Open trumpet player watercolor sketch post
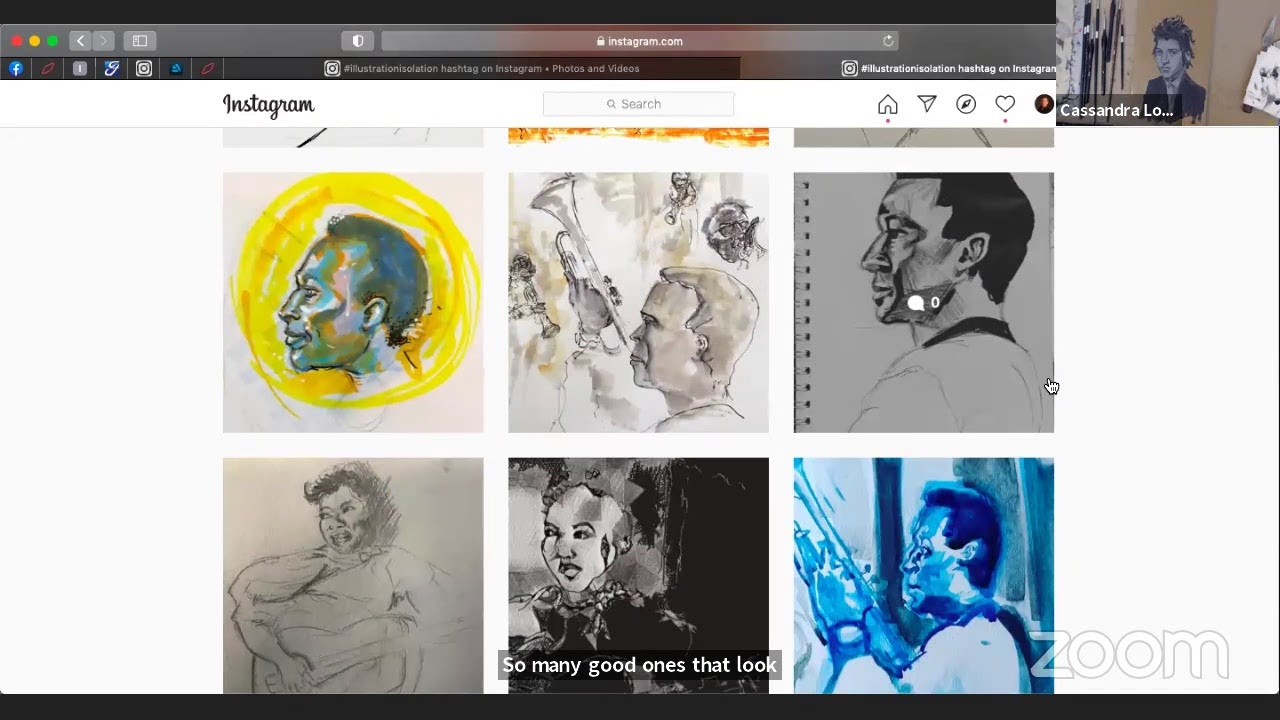1280x720 pixels. 638,302
